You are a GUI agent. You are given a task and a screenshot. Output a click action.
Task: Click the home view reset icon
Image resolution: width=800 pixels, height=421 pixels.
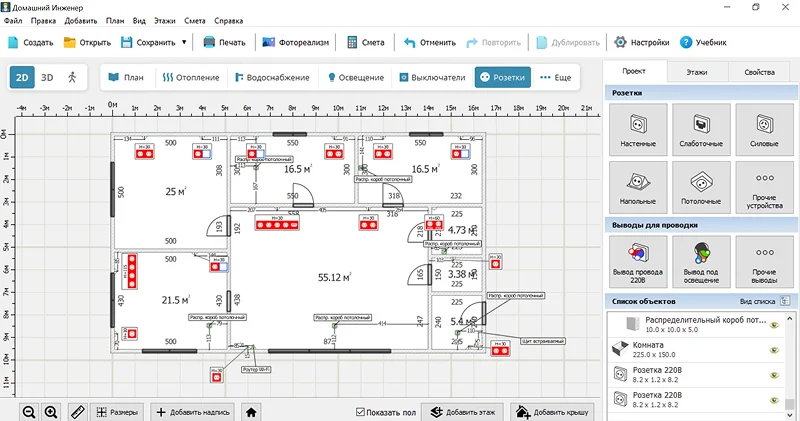[x=252, y=411]
